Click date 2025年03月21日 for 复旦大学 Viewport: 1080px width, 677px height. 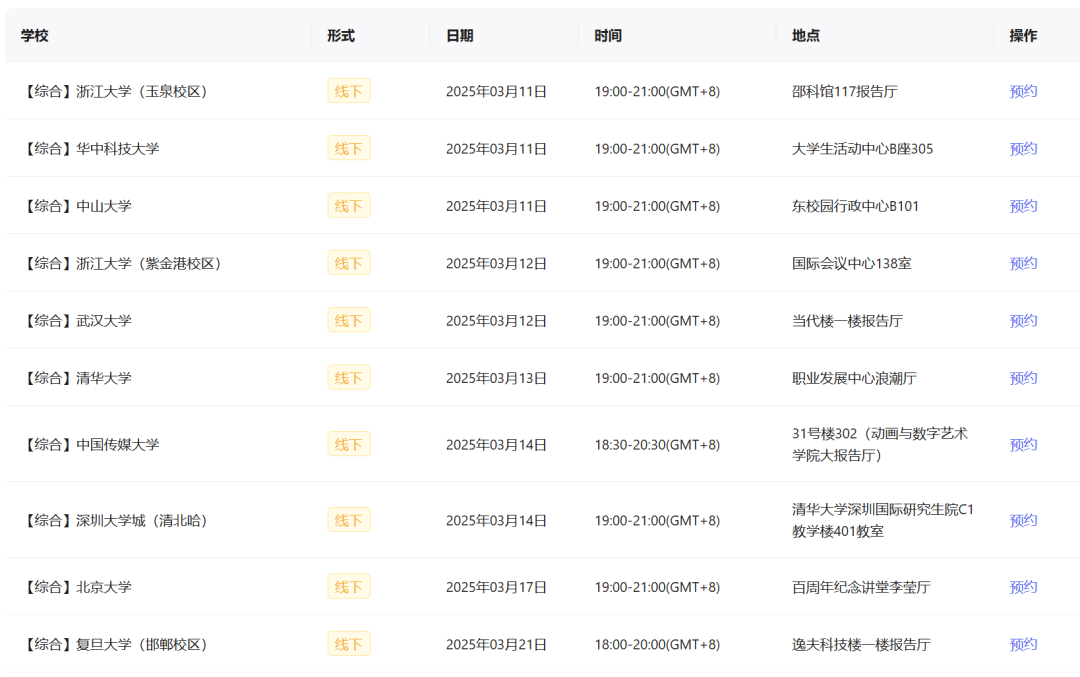(x=496, y=644)
